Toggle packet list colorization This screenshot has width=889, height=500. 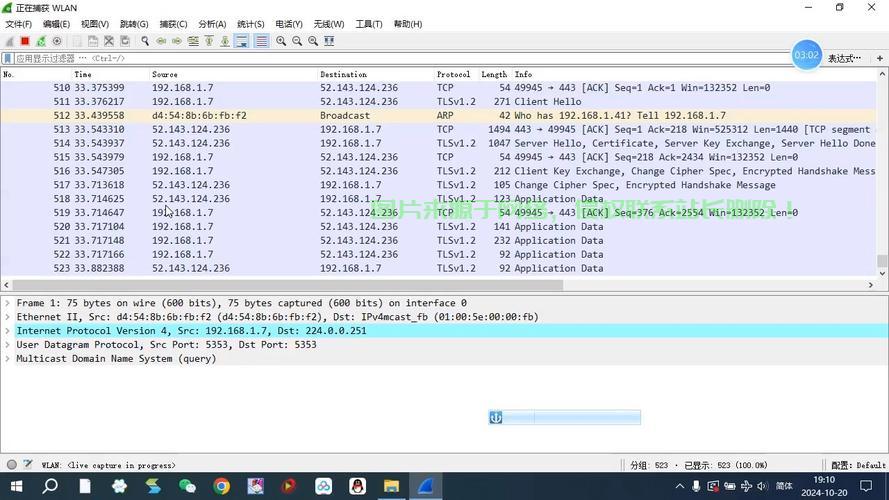coord(261,41)
